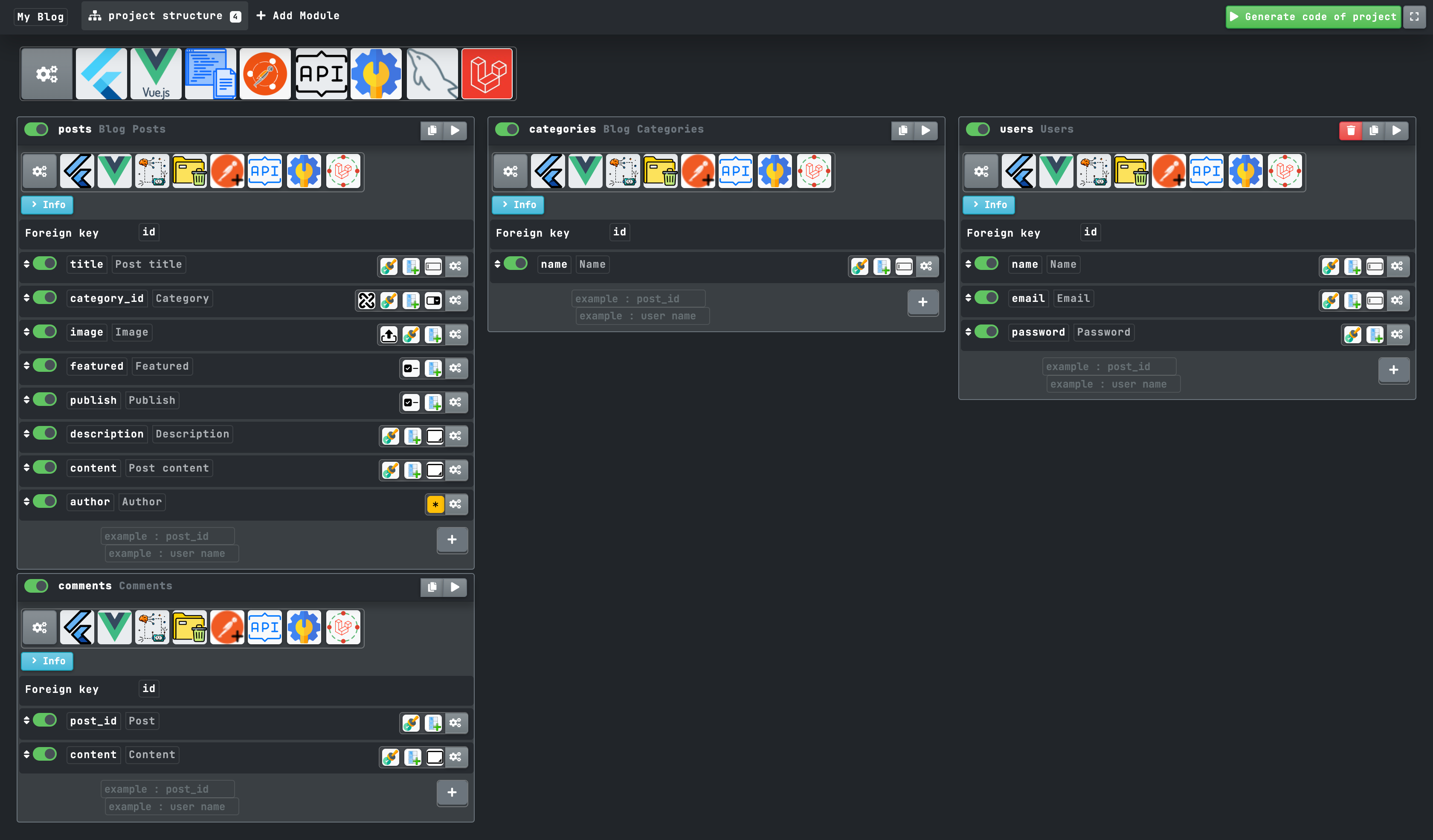Image resolution: width=1433 pixels, height=840 pixels.
Task: Open the project structure tab
Action: click(x=165, y=16)
